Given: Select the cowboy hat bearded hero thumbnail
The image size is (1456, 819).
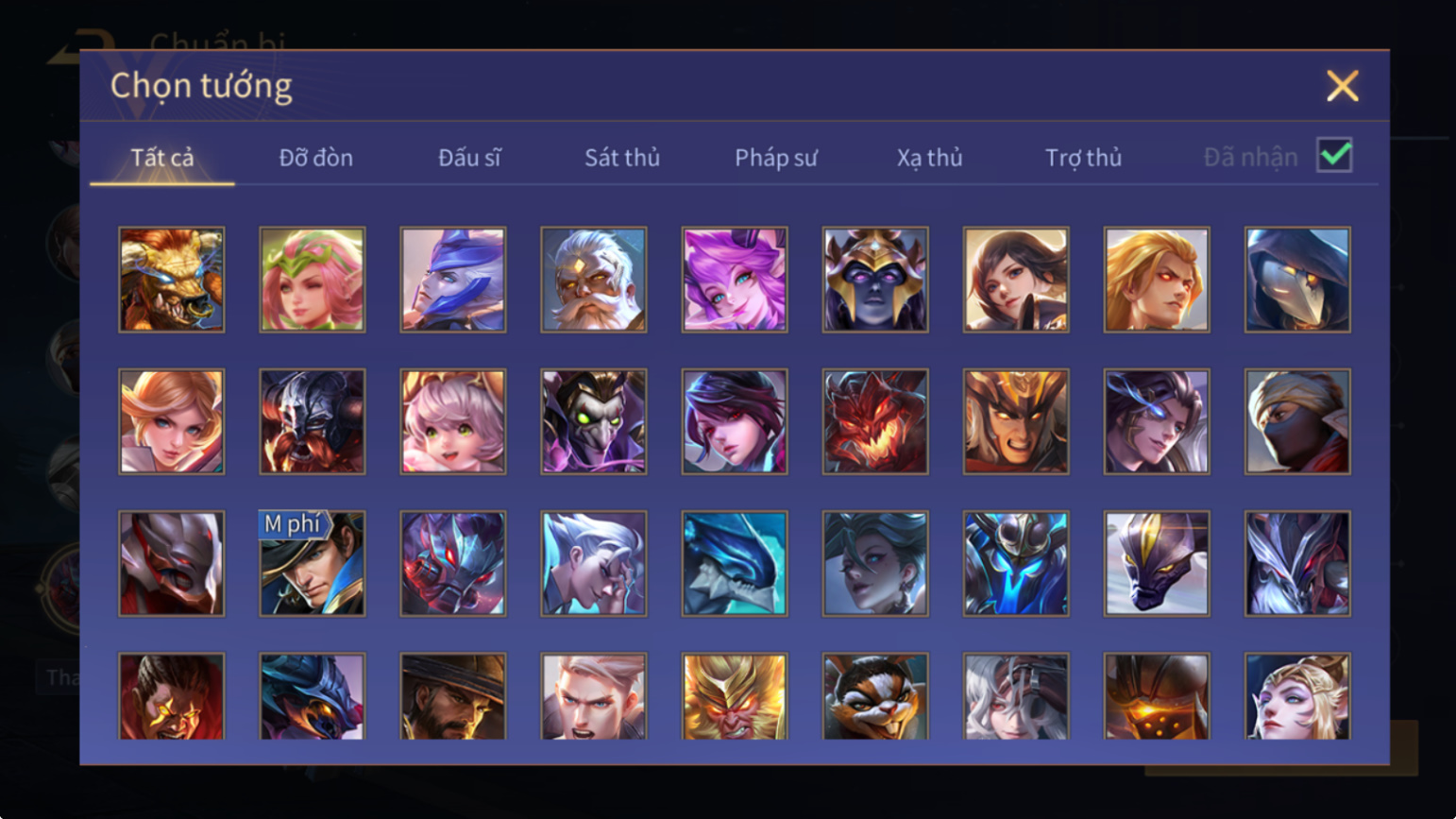Looking at the screenshot, I should click(453, 696).
